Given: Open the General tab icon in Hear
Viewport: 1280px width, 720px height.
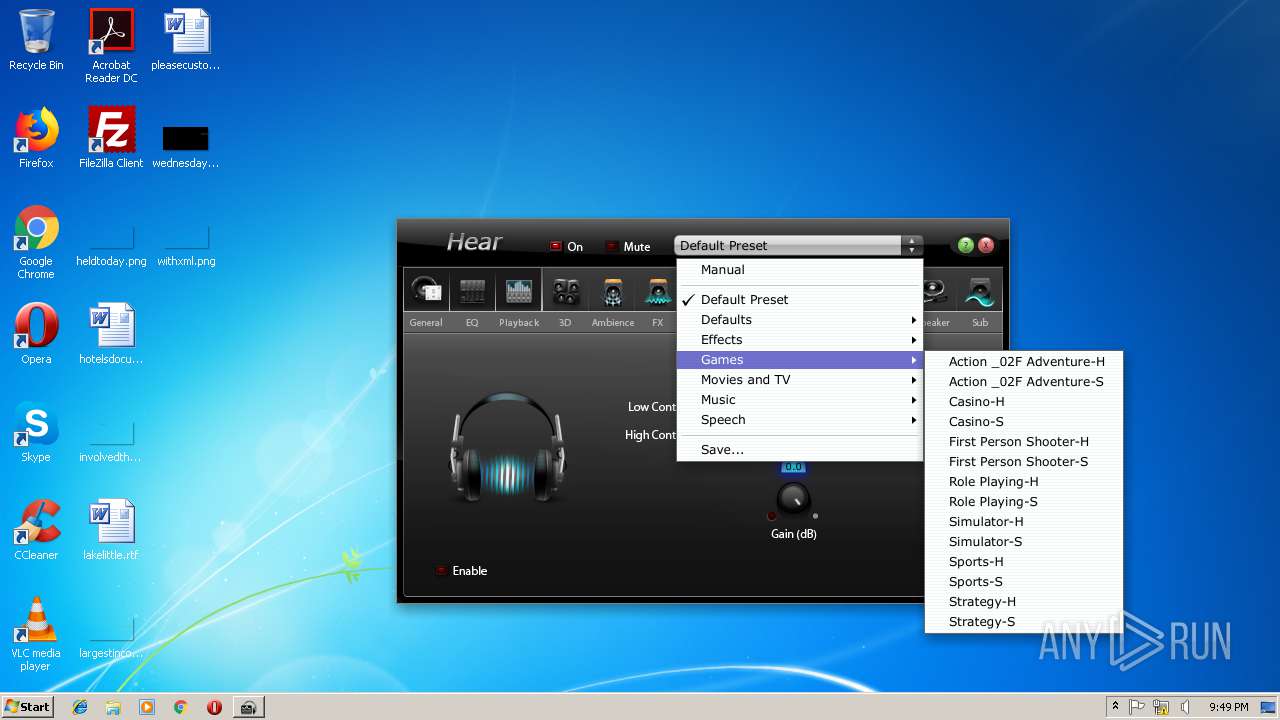Looking at the screenshot, I should pyautogui.click(x=426, y=292).
